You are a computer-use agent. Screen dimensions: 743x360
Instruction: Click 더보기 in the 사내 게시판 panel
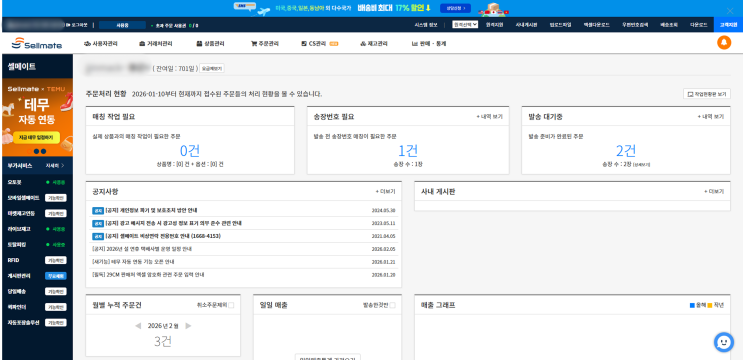tap(714, 192)
